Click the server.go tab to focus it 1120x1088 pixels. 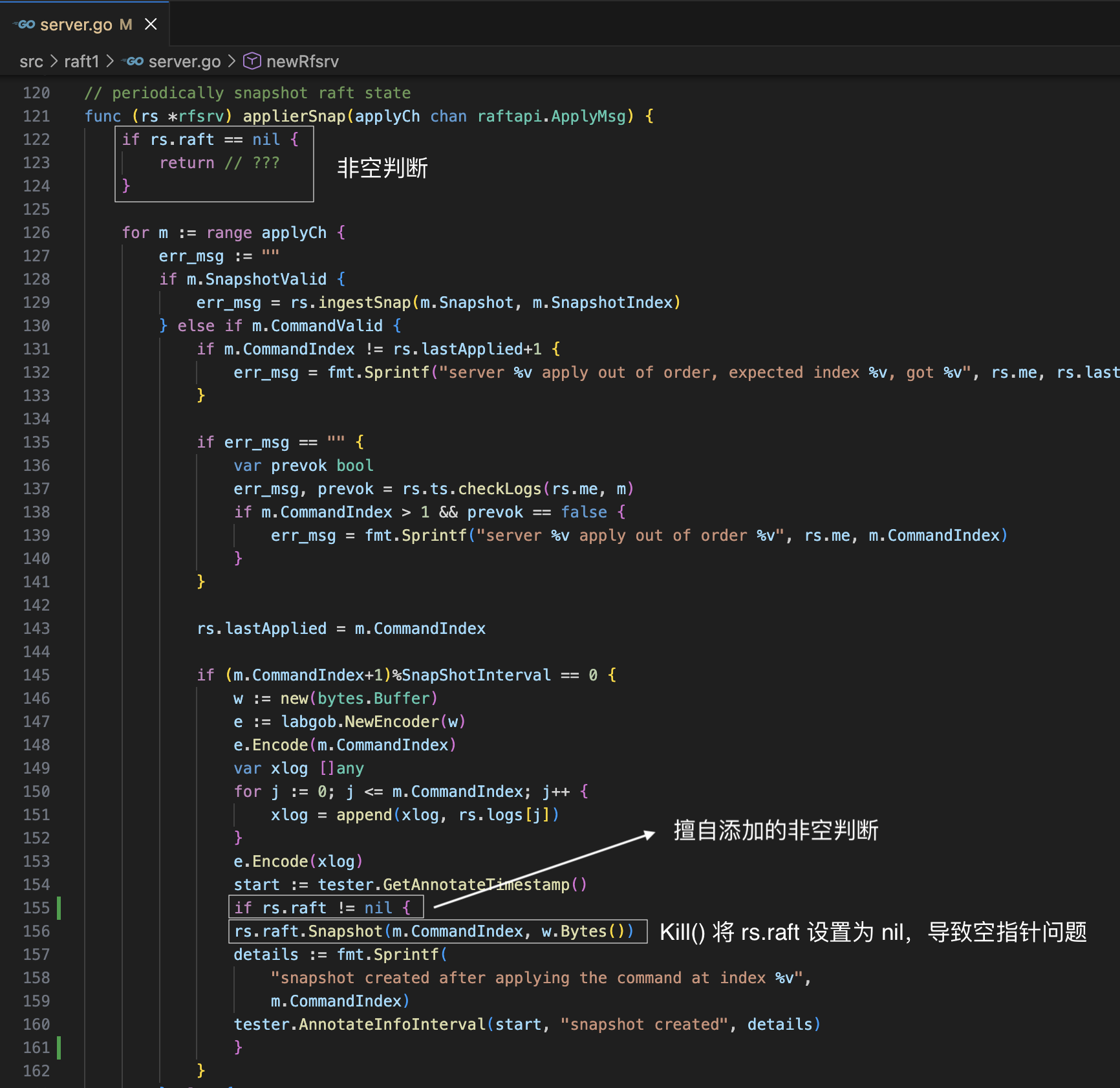76,25
